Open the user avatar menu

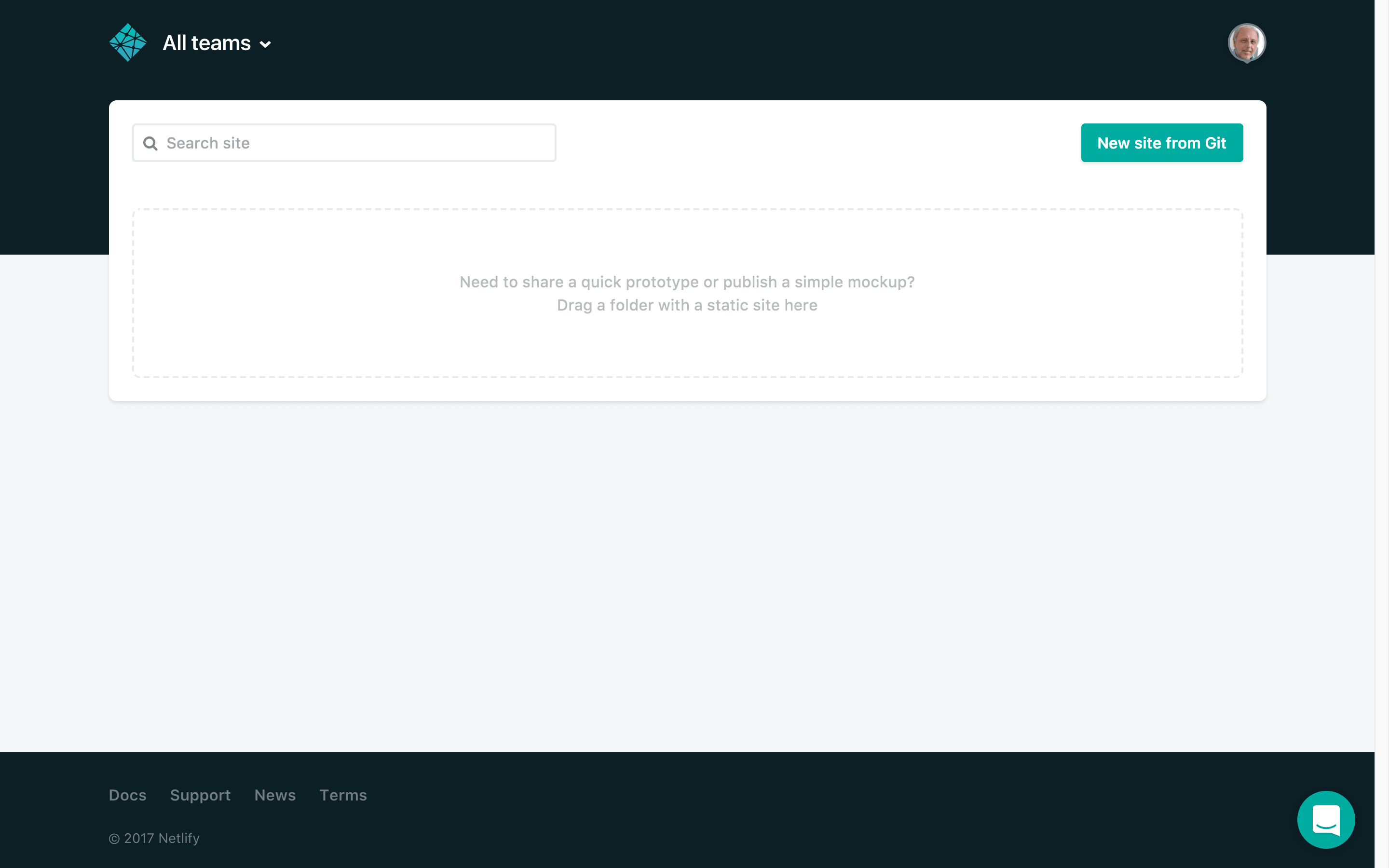[x=1246, y=42]
